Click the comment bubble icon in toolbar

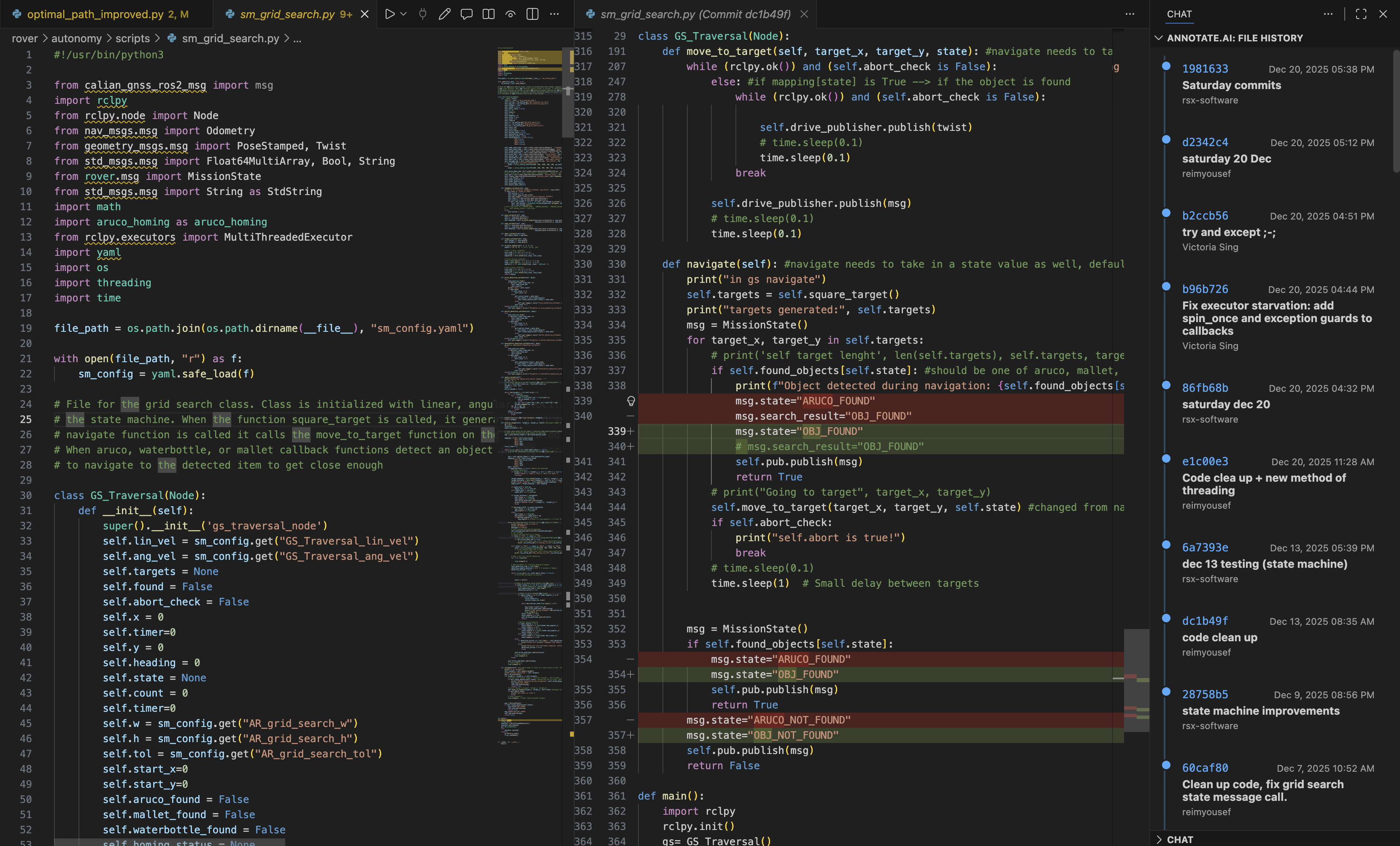pyautogui.click(x=466, y=14)
